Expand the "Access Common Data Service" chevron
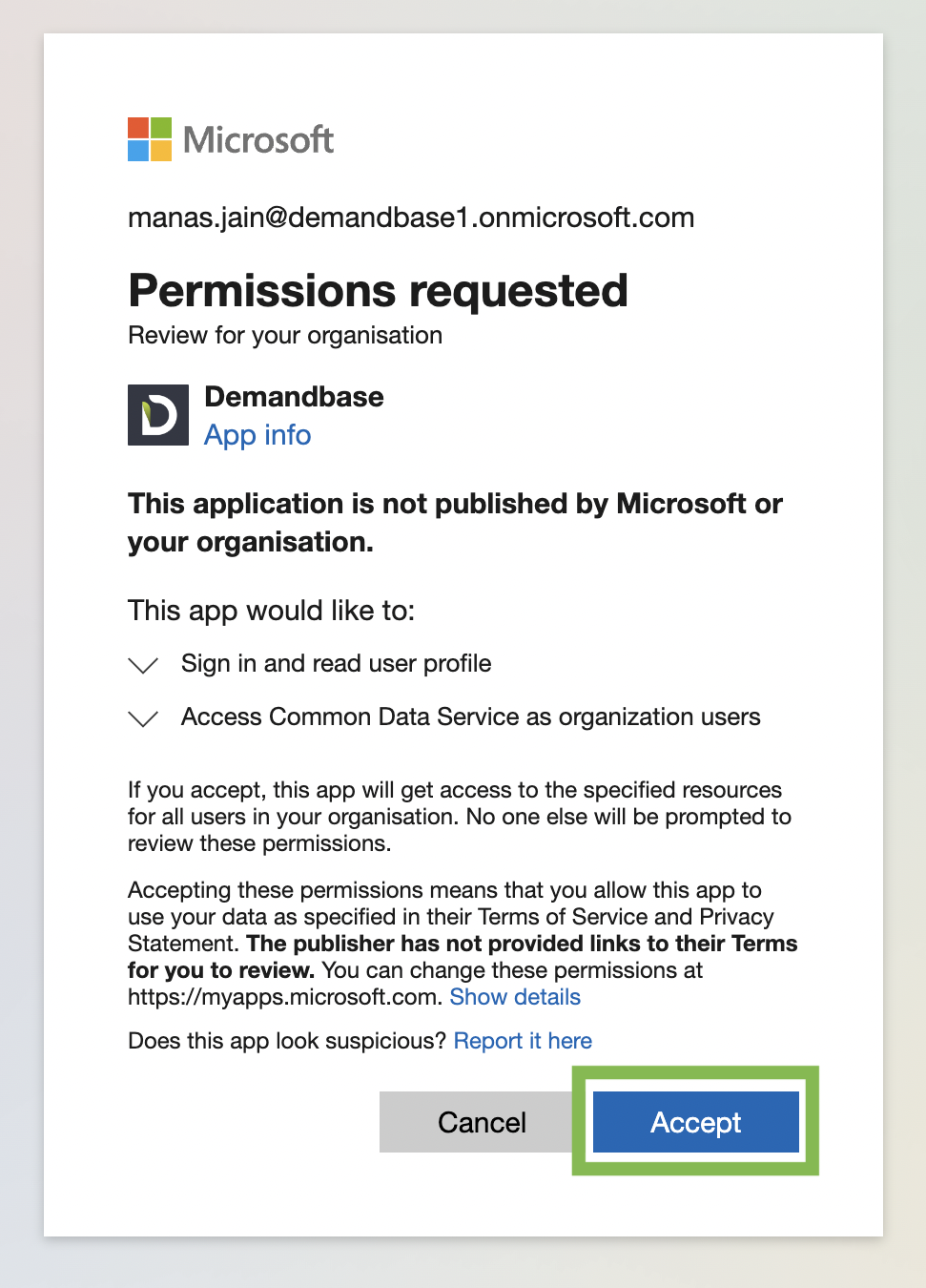This screenshot has height=1288, width=926. tap(143, 718)
